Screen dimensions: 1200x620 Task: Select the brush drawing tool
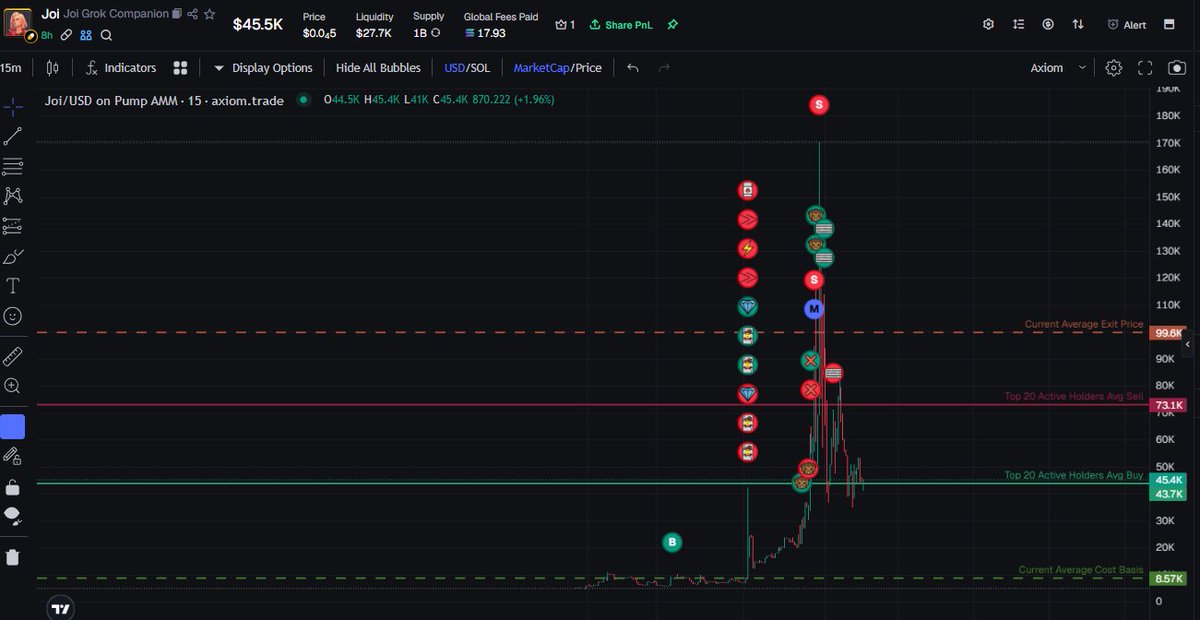13,256
